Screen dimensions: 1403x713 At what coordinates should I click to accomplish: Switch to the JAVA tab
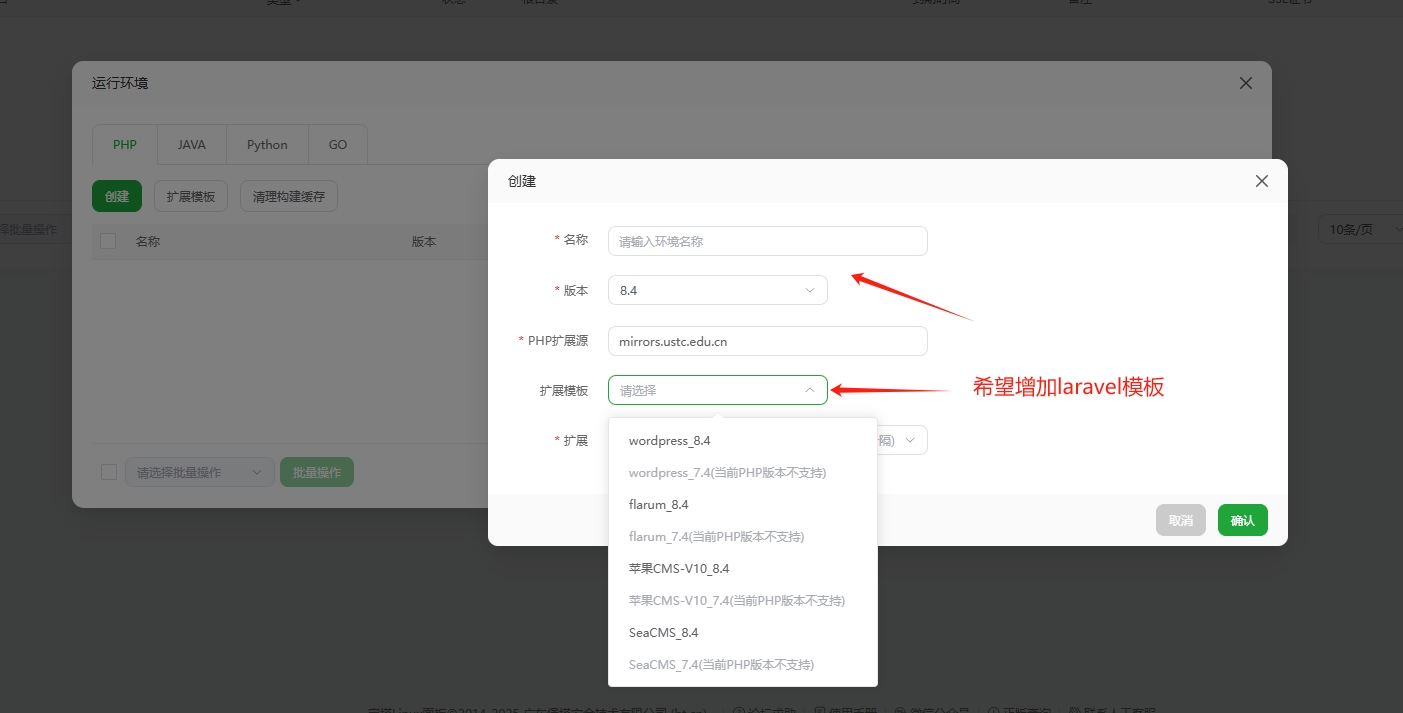pyautogui.click(x=190, y=144)
